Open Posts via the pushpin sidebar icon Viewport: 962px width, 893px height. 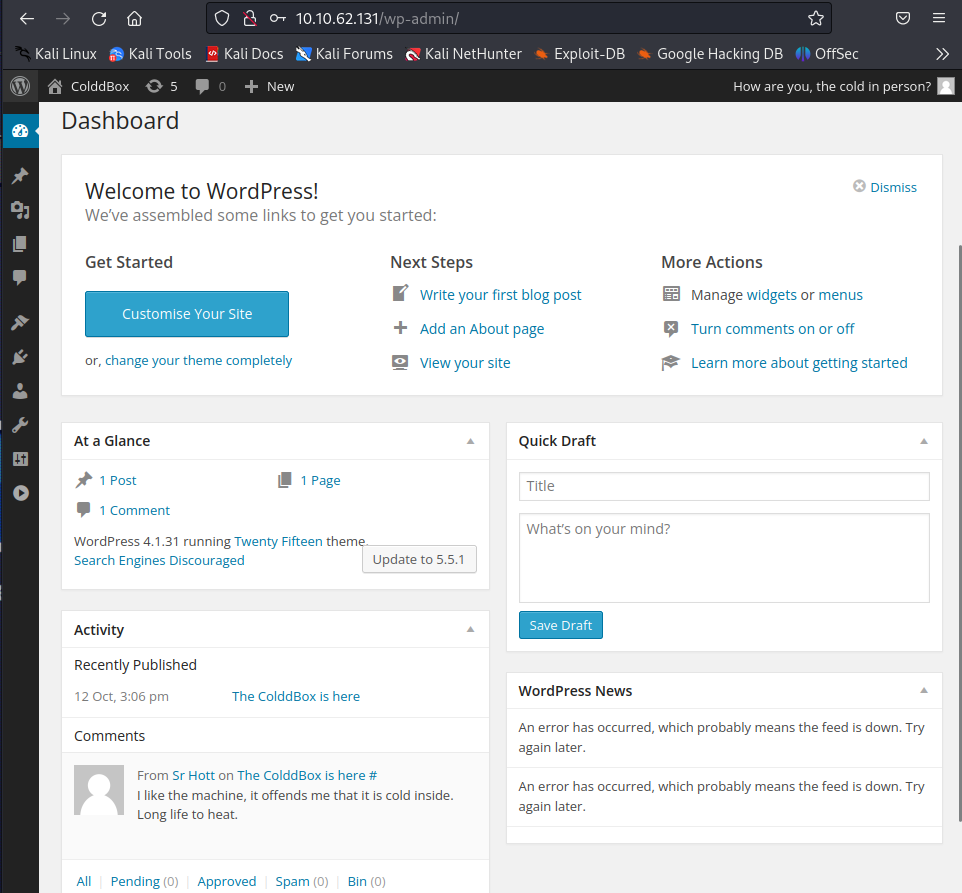pos(20,176)
